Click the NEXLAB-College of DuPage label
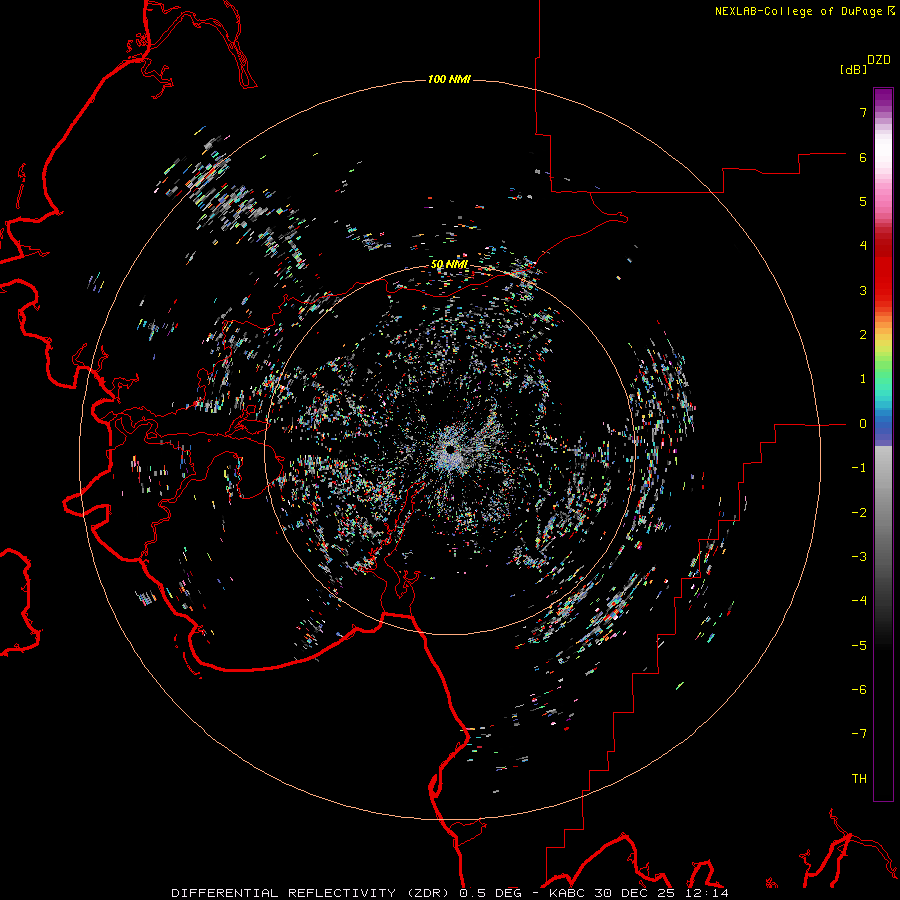900x900 pixels. pos(798,11)
